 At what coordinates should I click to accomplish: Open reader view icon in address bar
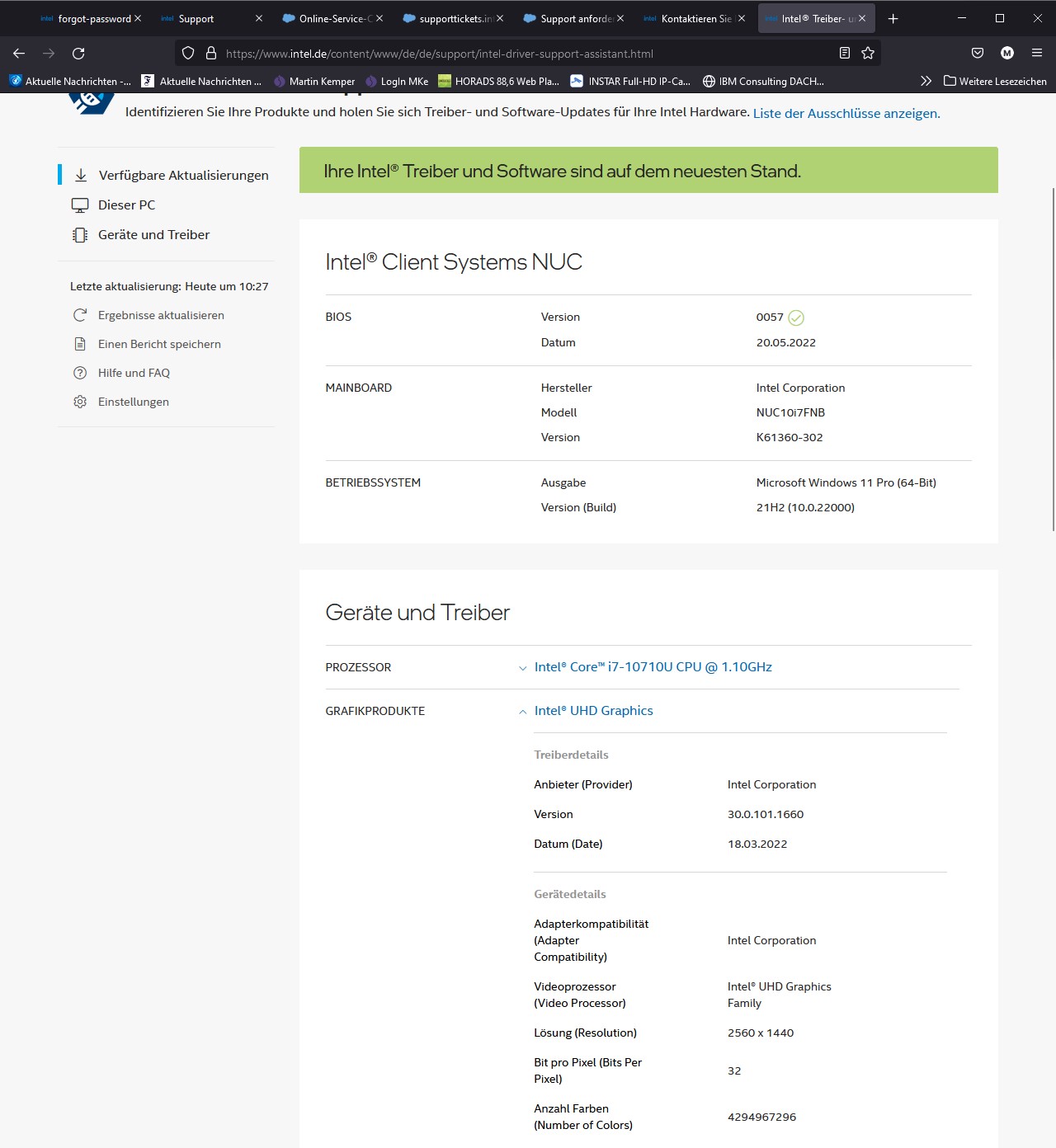[x=844, y=54]
